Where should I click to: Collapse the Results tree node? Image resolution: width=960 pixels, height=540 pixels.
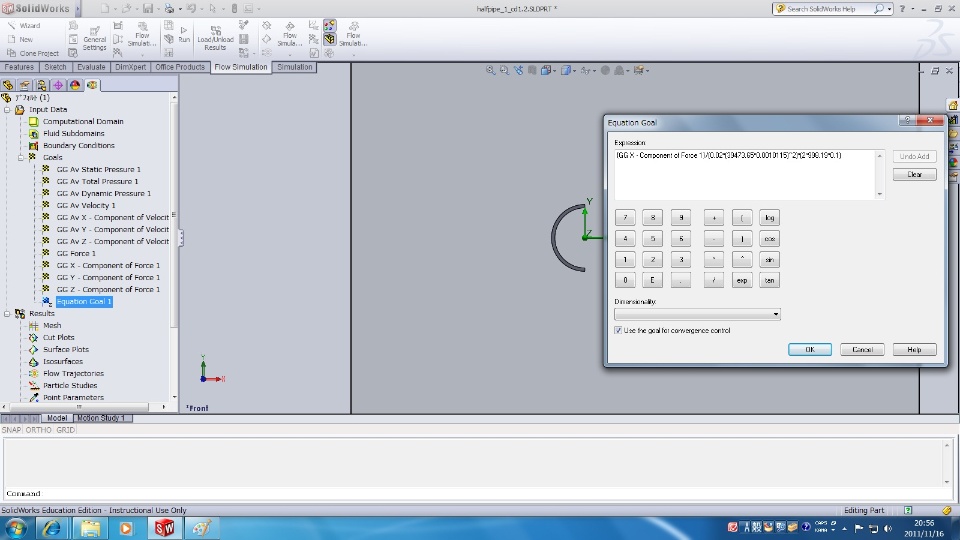[x=7, y=313]
